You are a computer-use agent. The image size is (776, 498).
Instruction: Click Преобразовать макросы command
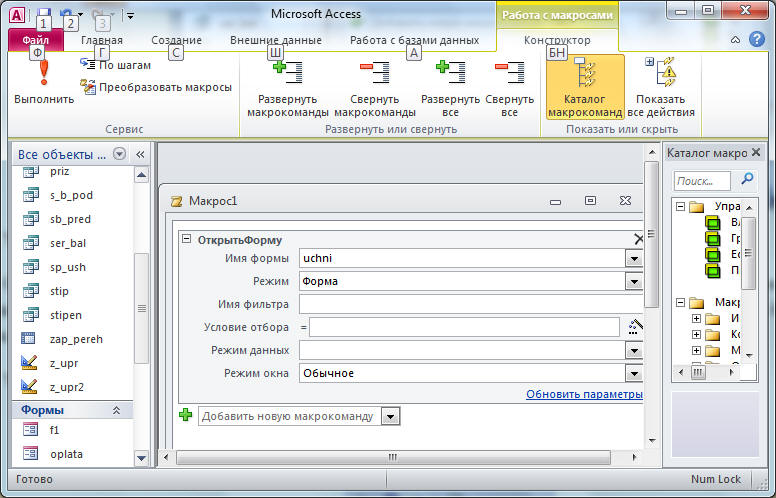pos(156,87)
